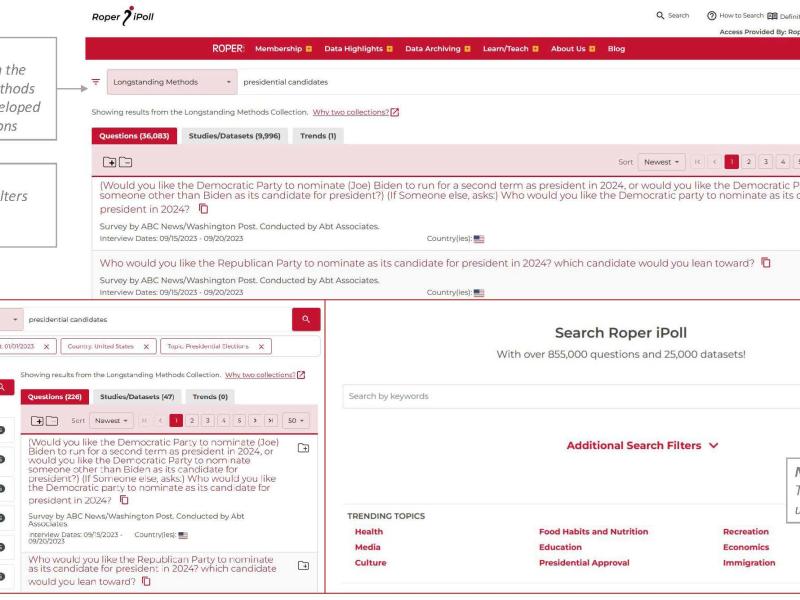The image size is (800, 600).
Task: Copy the Democratic Party question in the 36,083-result list
Action: (204, 209)
